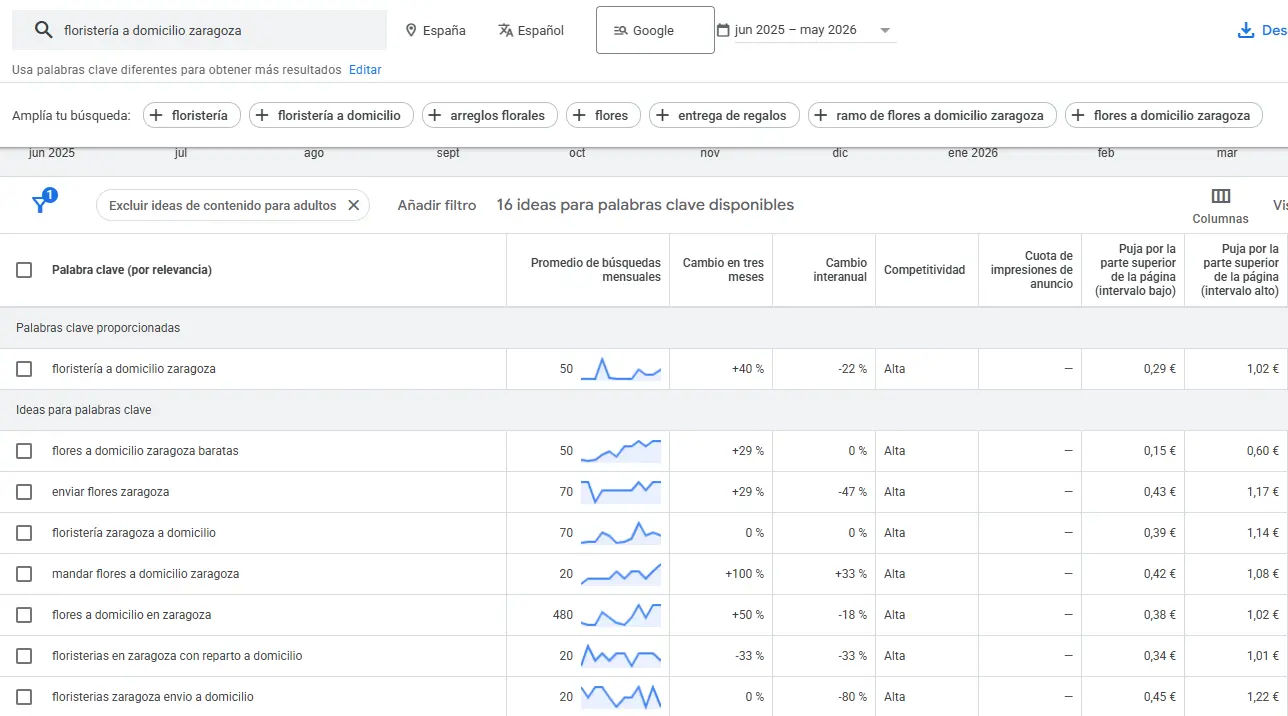The width and height of the screenshot is (1288, 716).
Task: Sort by low-range top of page bid column
Action: 1135,270
